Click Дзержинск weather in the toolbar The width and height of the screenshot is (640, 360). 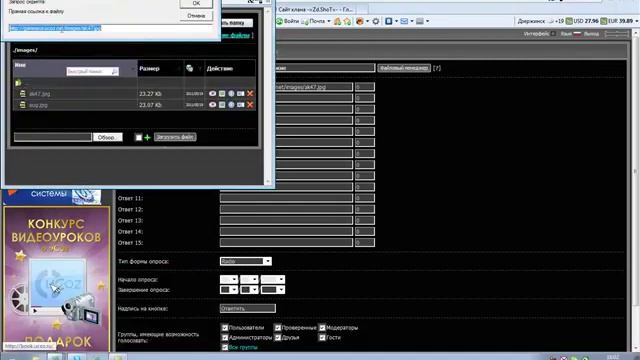pyautogui.click(x=540, y=21)
